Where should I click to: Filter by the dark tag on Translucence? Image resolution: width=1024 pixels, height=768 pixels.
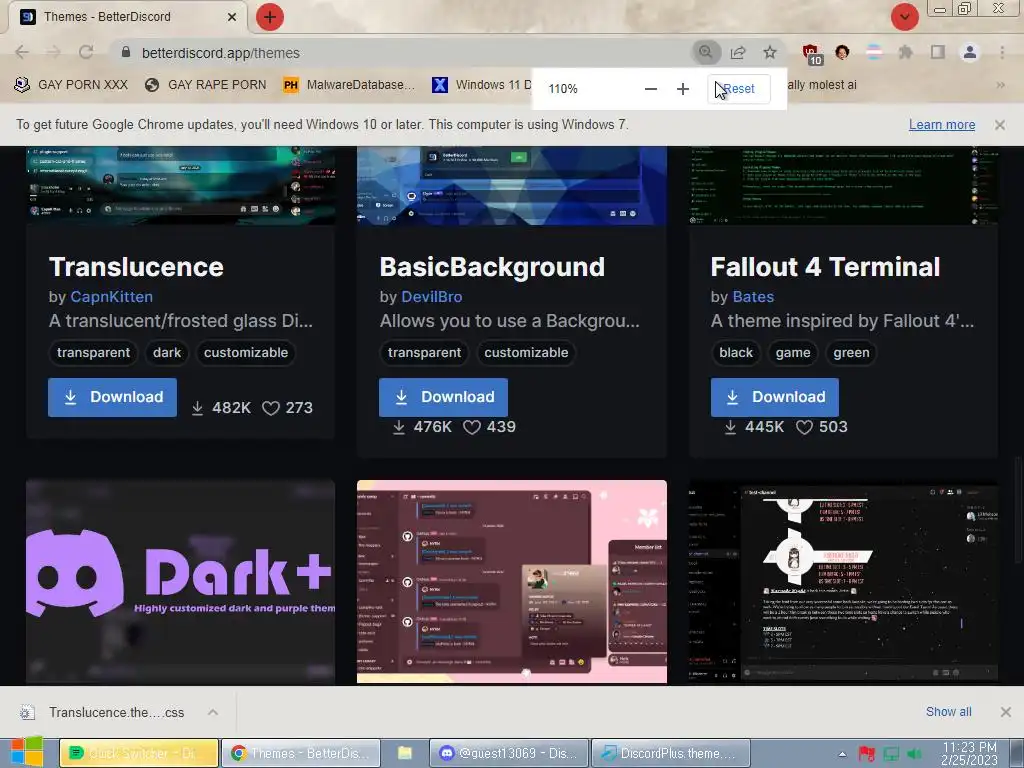point(167,353)
